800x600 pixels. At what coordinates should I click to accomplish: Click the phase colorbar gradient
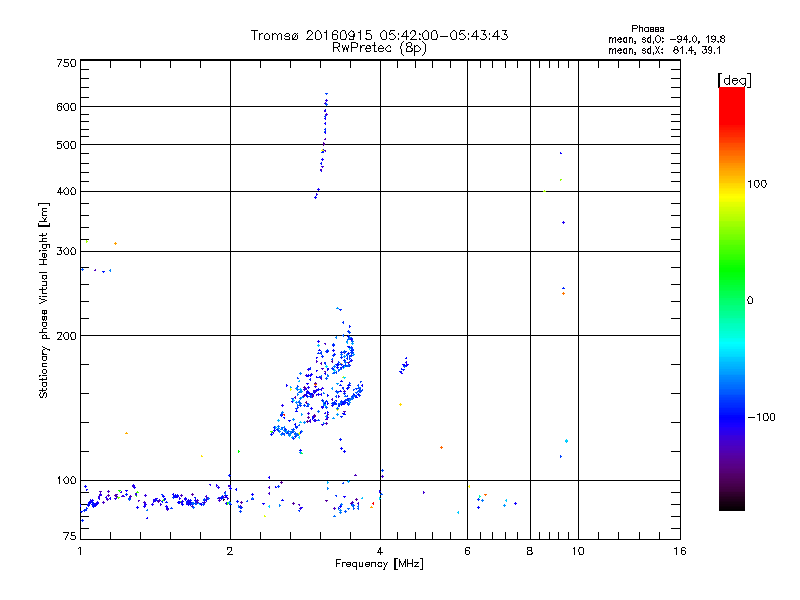732,298
